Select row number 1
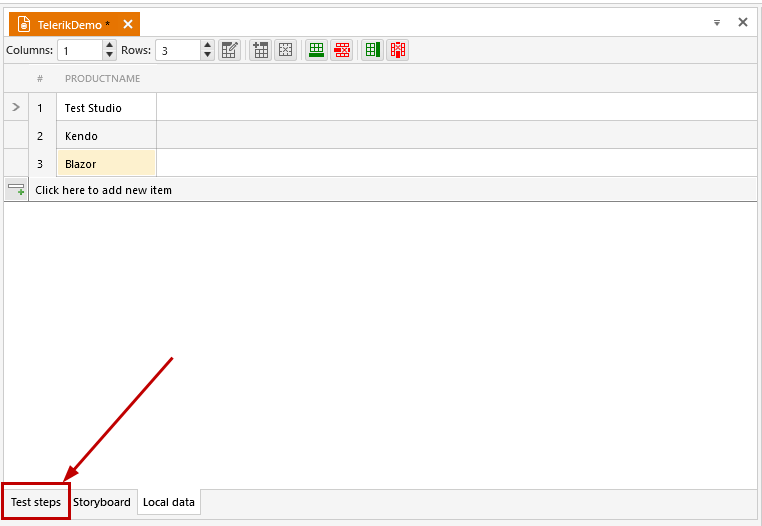762x526 pixels. click(40, 108)
